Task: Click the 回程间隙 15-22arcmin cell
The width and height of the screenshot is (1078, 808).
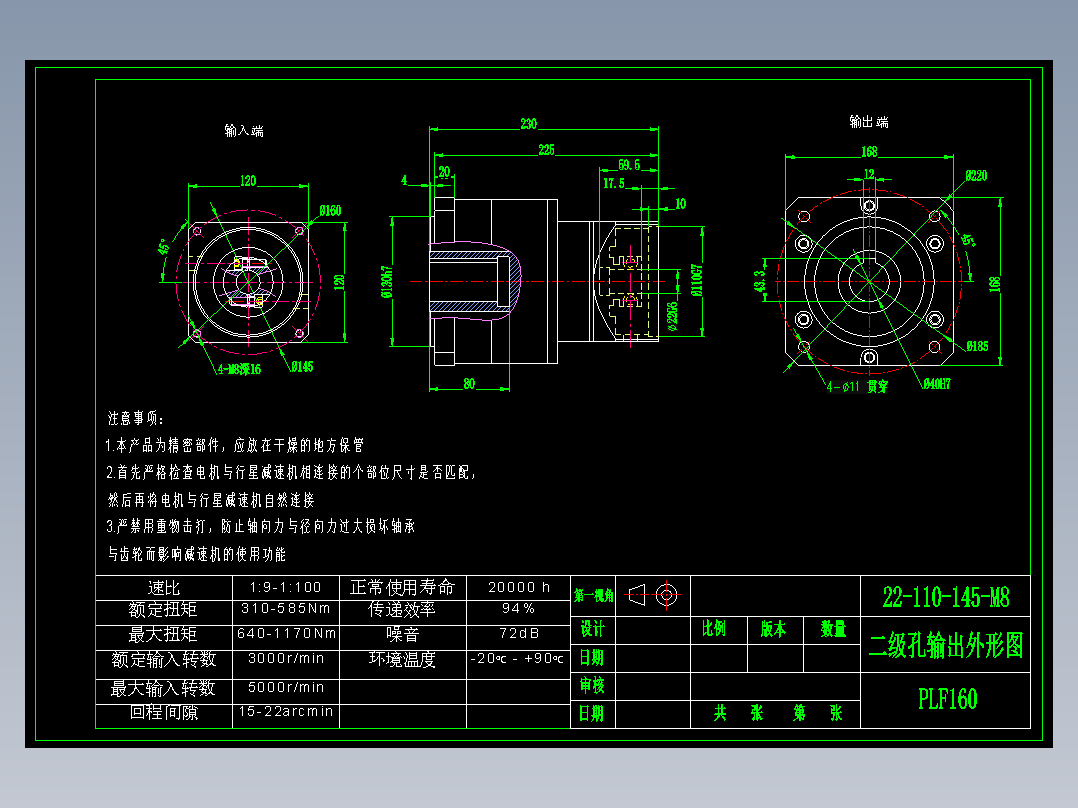Action: click(x=285, y=712)
